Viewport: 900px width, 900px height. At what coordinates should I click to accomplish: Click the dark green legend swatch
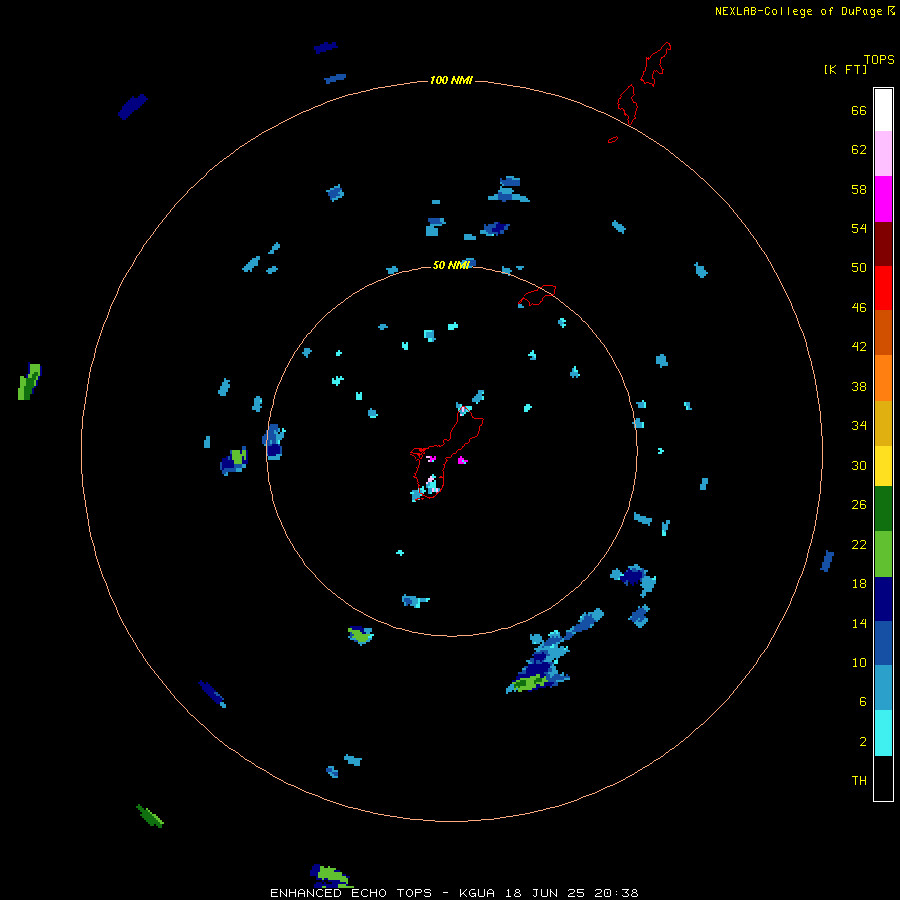883,508
